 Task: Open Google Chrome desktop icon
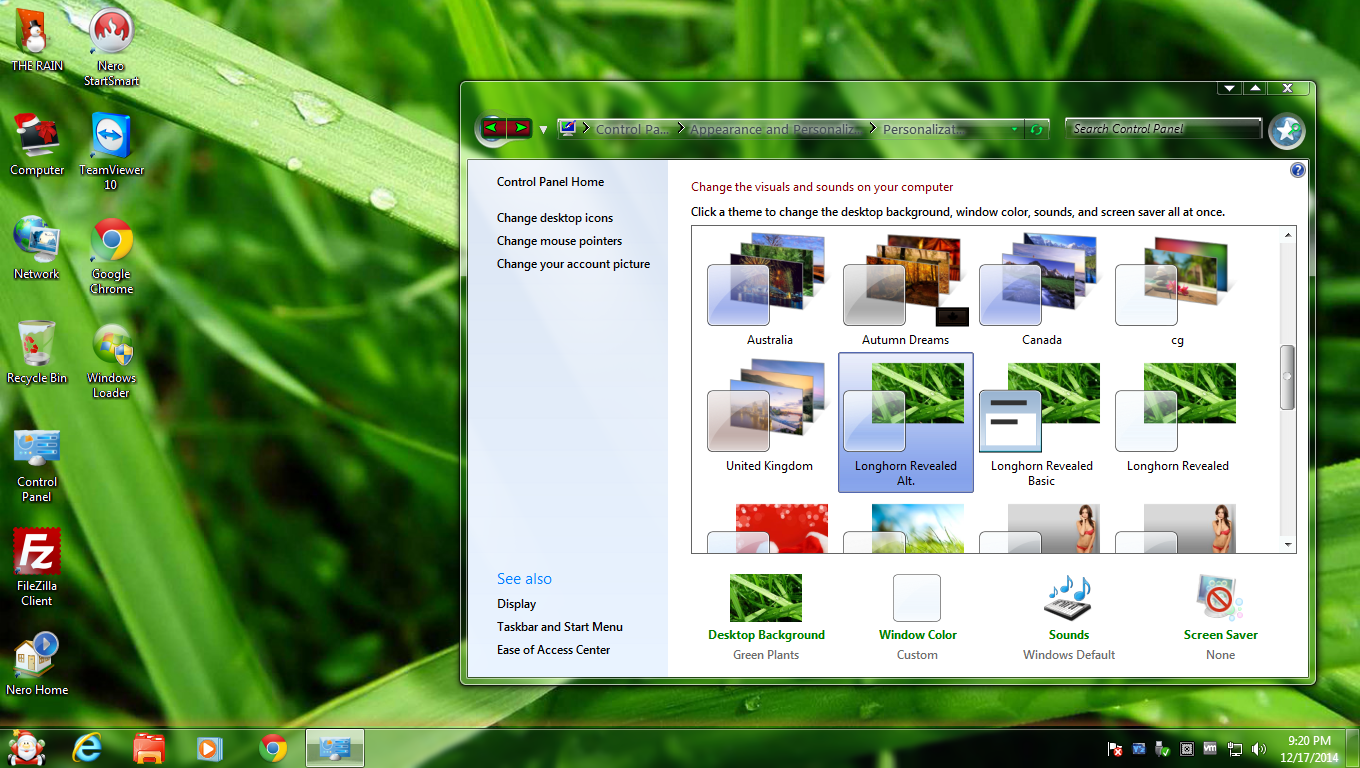[x=111, y=256]
